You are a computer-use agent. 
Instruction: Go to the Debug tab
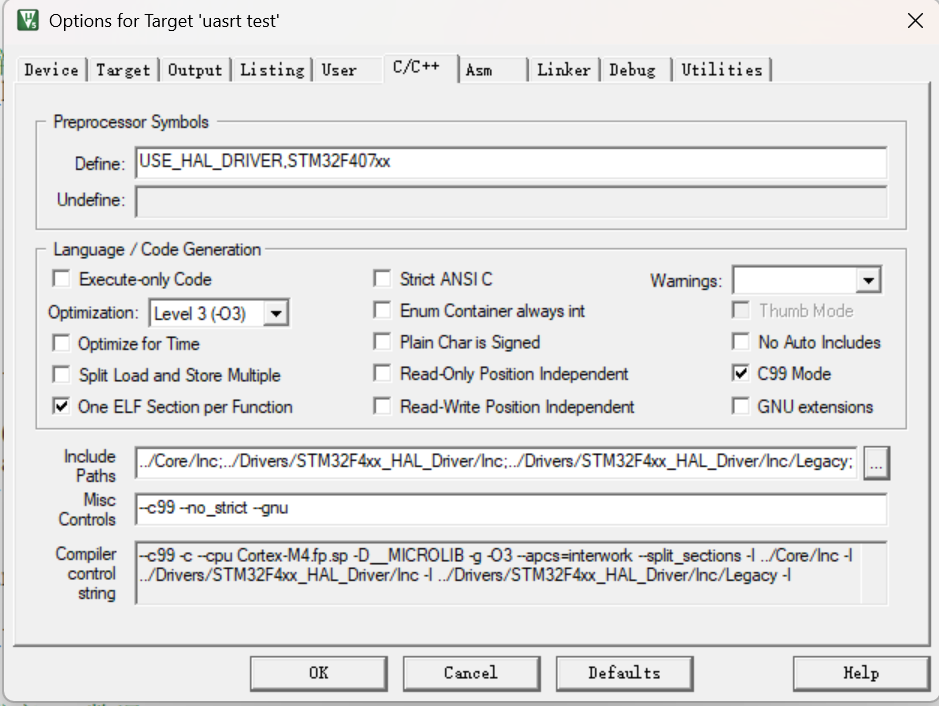point(632,70)
